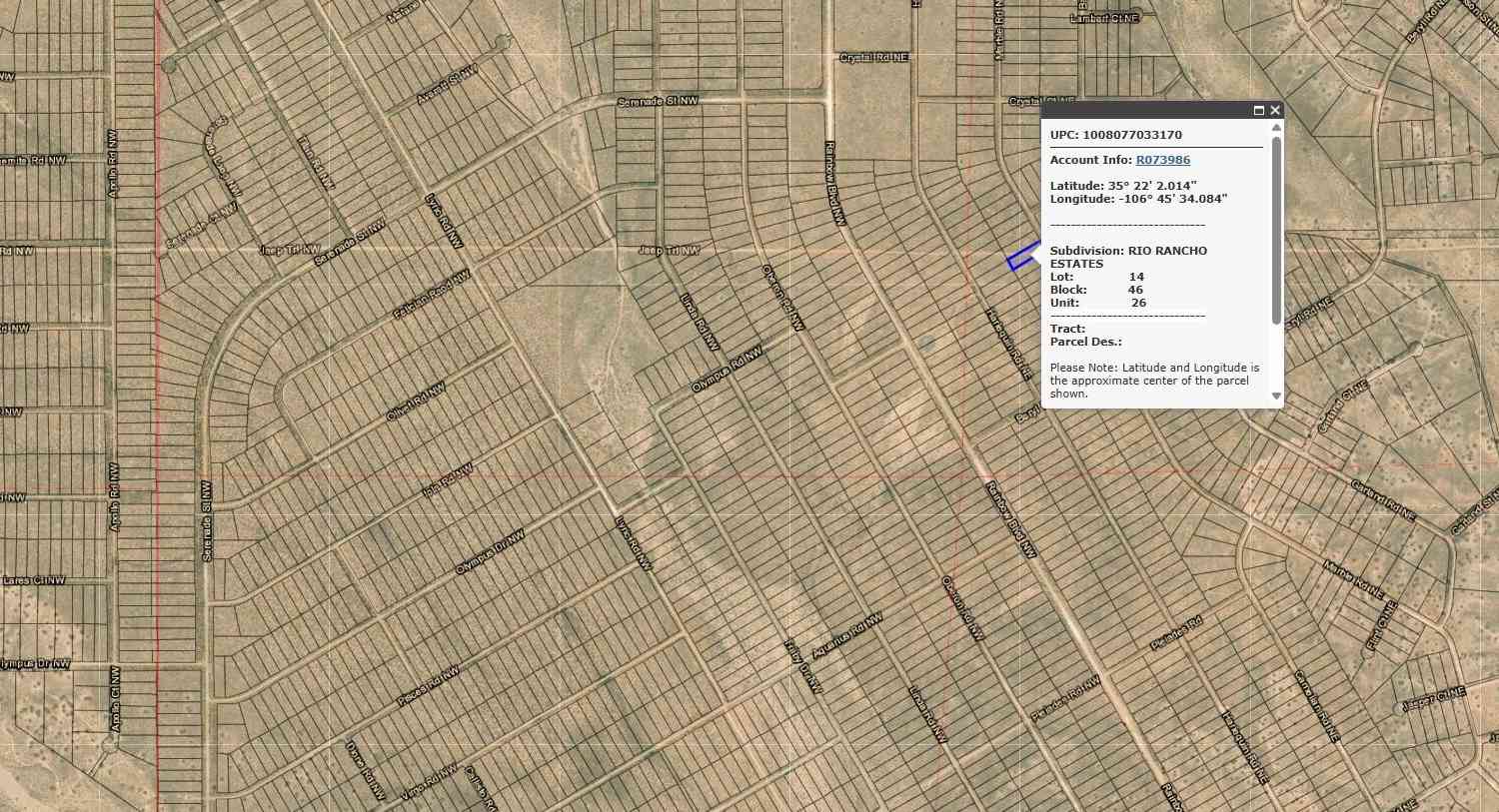
Task: Click the Fabian Road NW street label
Action: (x=432, y=296)
